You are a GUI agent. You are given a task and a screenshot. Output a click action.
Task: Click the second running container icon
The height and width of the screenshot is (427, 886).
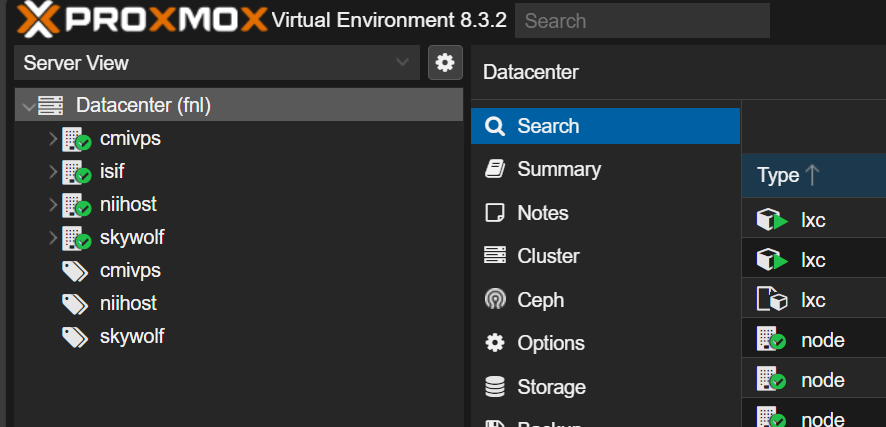772,260
